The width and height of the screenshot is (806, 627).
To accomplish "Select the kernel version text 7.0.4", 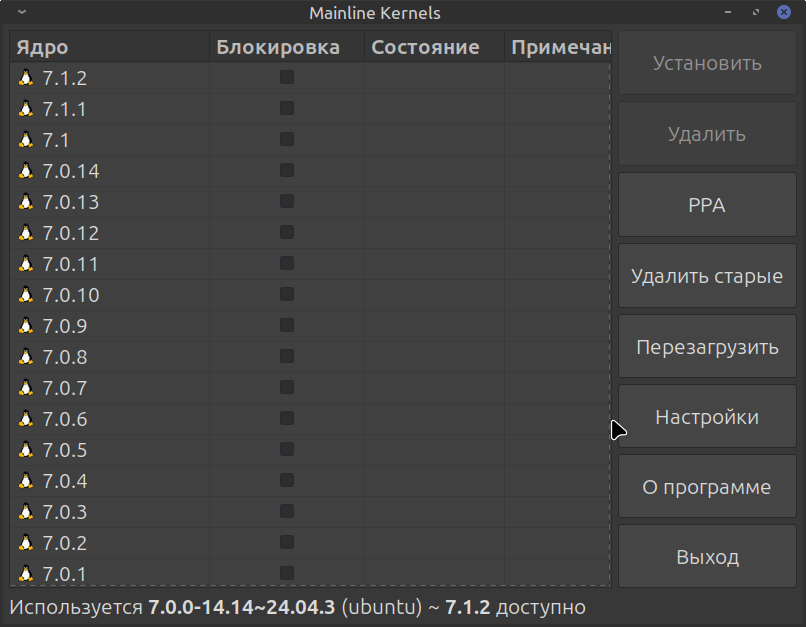I will click(65, 481).
